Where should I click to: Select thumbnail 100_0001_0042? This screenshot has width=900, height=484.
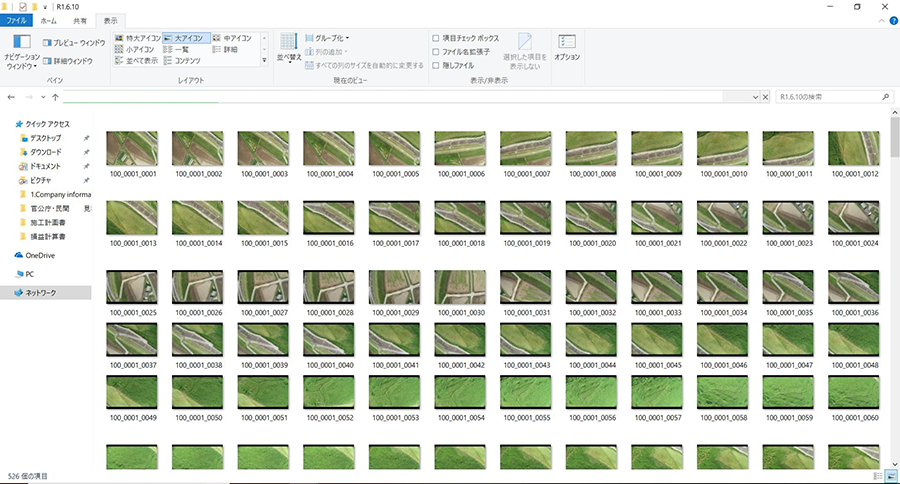click(460, 339)
